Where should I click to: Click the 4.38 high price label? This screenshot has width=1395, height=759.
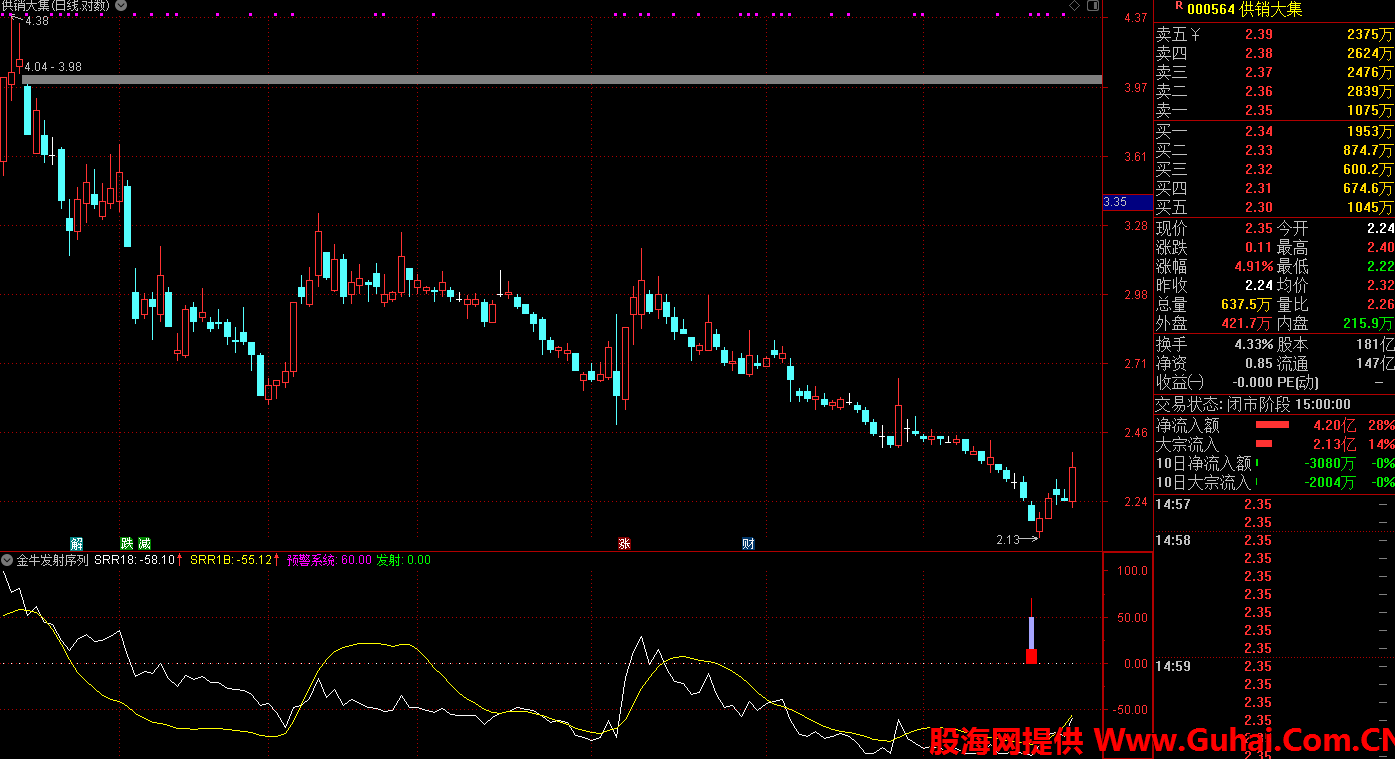coord(36,20)
